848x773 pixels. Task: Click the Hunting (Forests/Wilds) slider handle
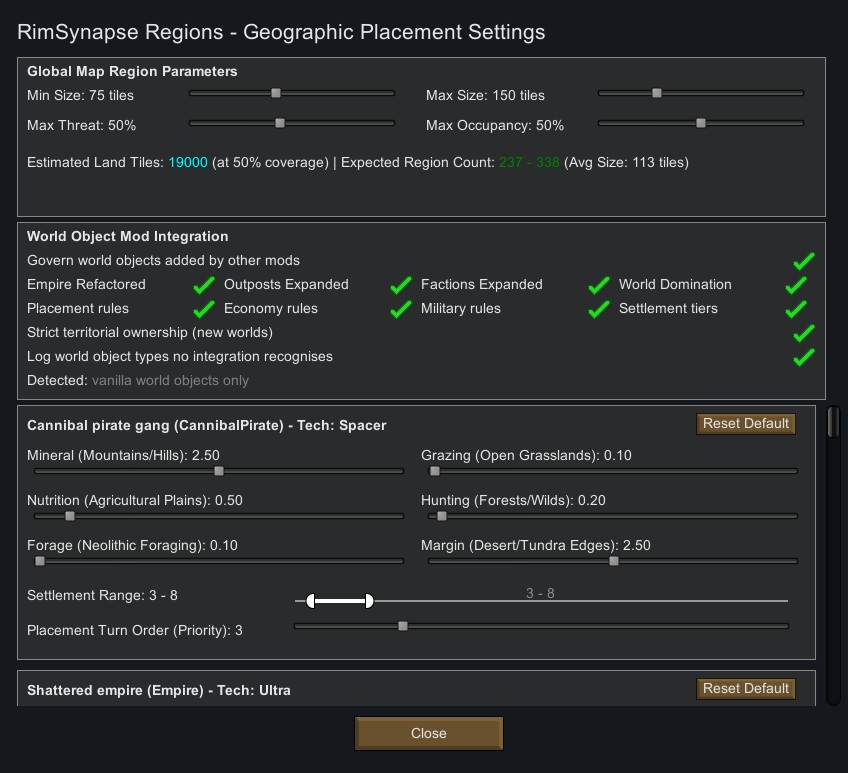[442, 516]
